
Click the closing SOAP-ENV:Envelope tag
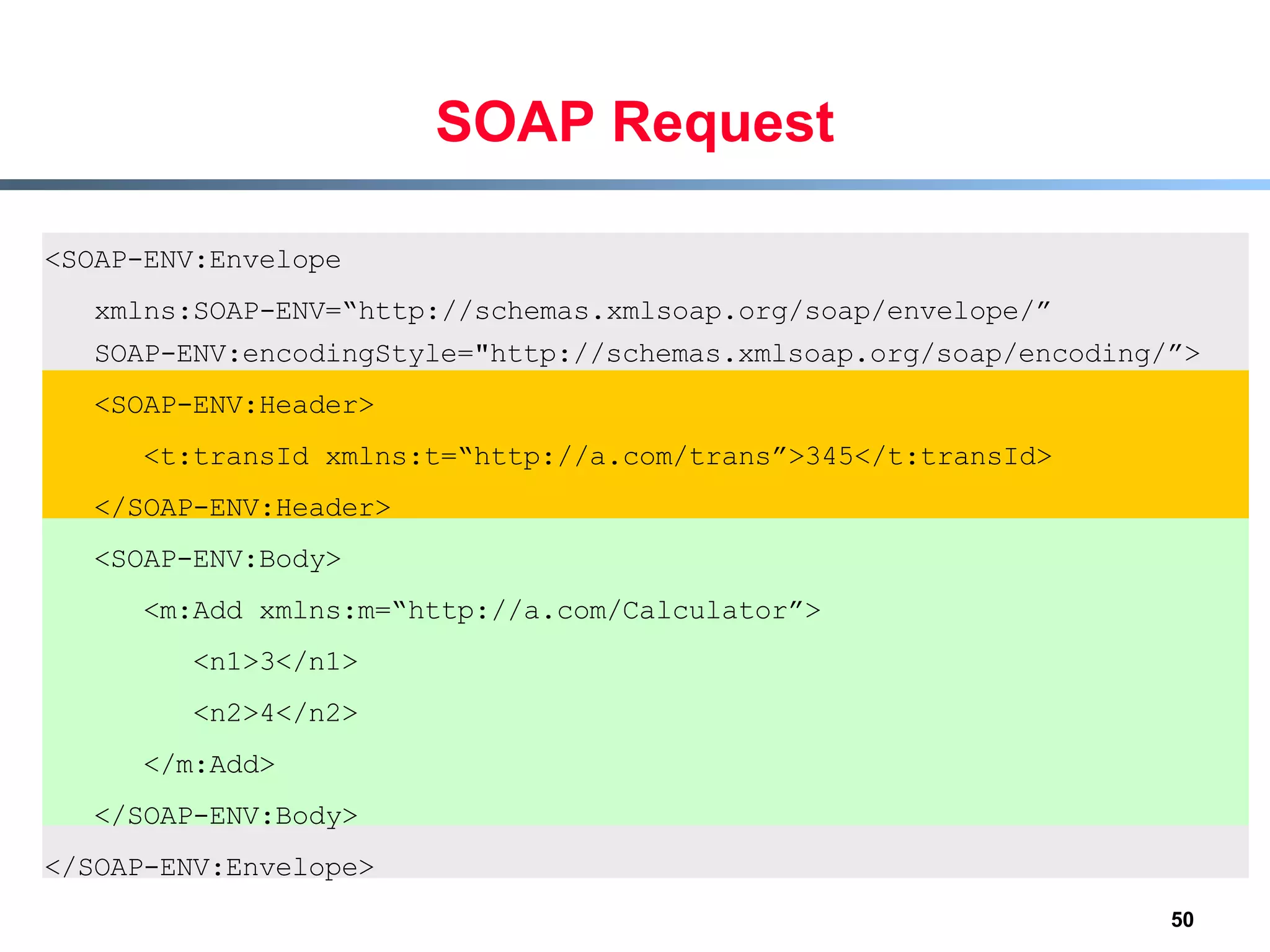210,867
